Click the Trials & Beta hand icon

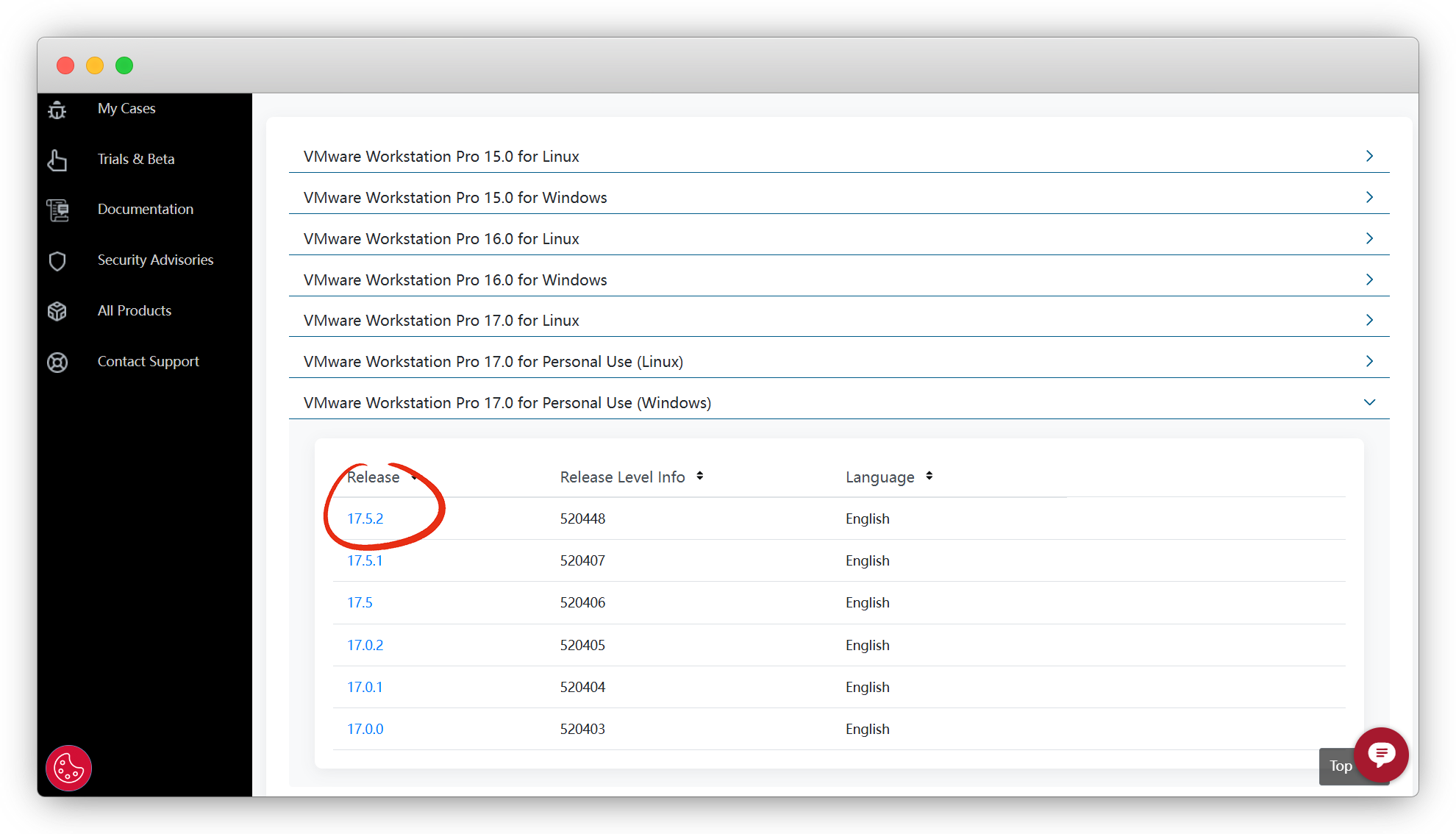(57, 160)
